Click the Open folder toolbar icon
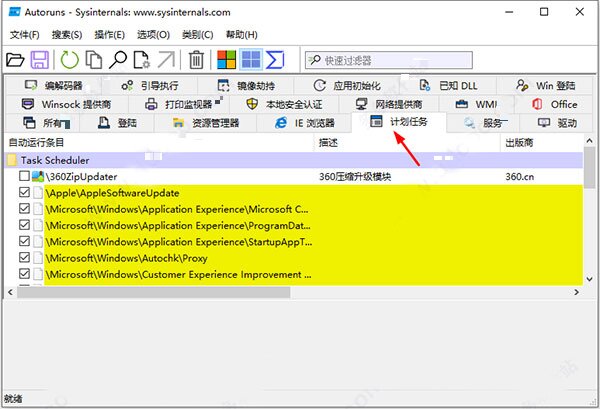The height and width of the screenshot is (409, 600). [15, 60]
